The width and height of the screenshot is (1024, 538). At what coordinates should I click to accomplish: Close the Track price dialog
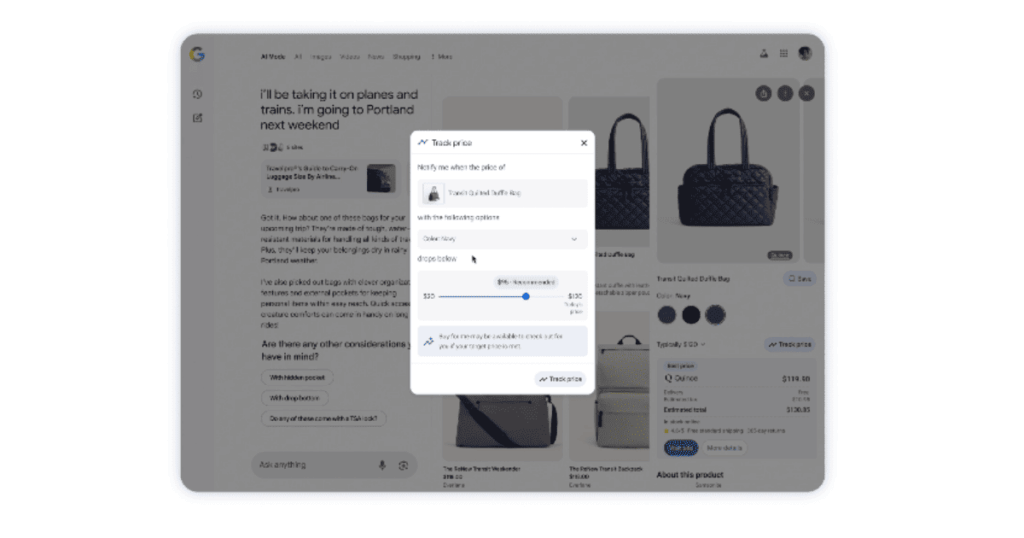[x=584, y=143]
